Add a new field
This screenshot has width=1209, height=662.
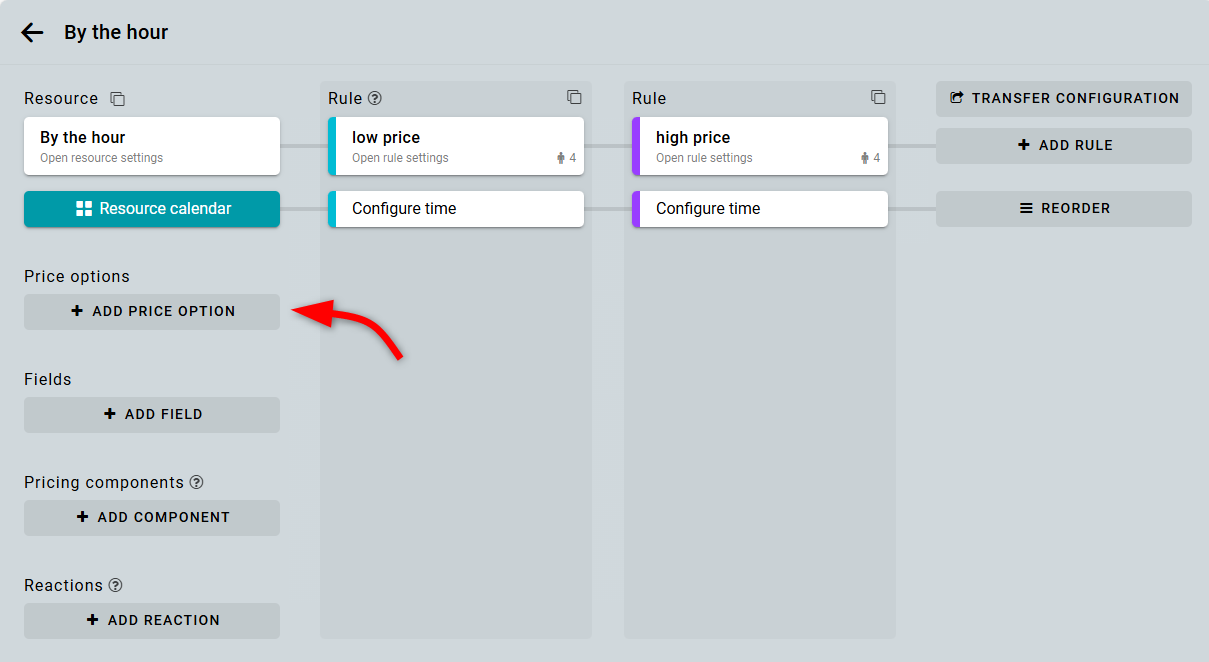[x=152, y=415]
